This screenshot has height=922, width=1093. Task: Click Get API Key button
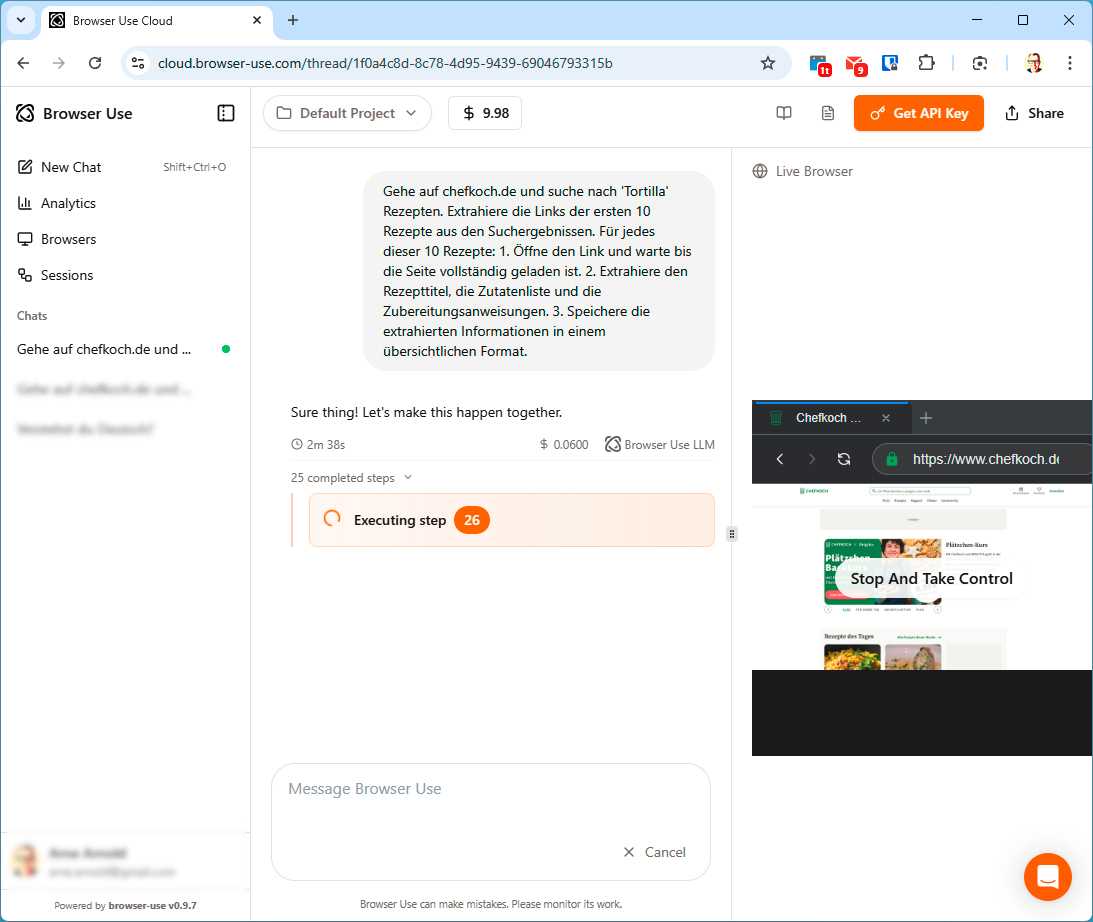[919, 113]
